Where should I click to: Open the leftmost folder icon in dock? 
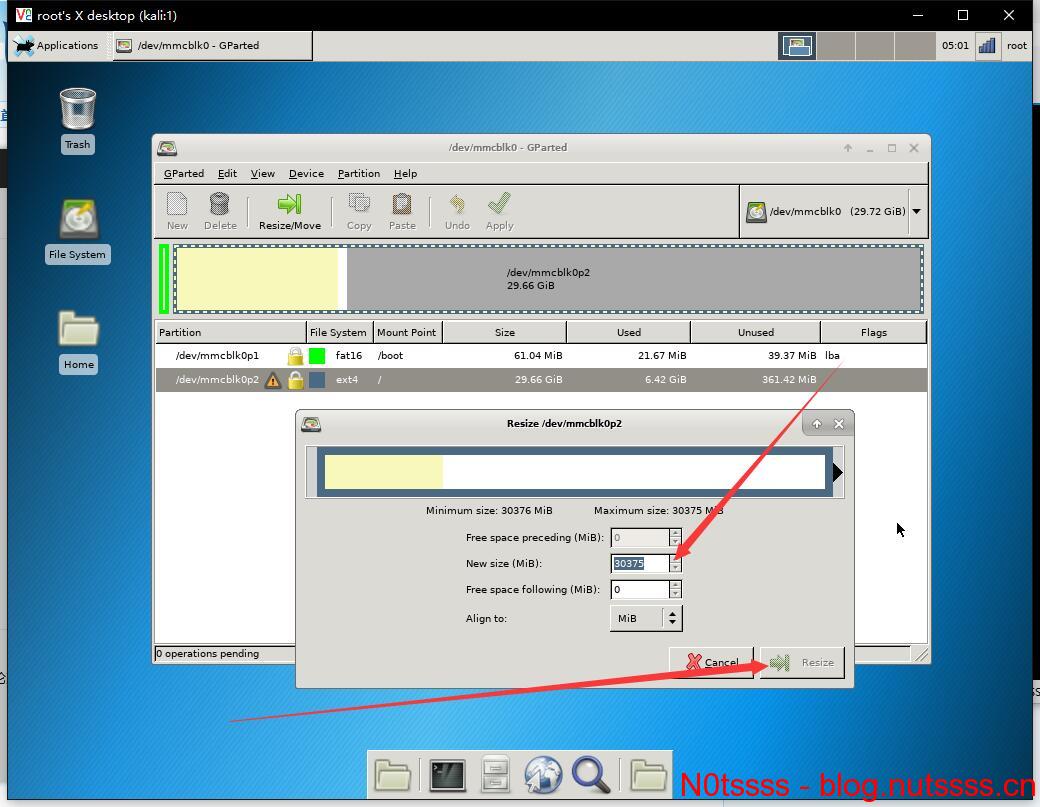tap(393, 775)
